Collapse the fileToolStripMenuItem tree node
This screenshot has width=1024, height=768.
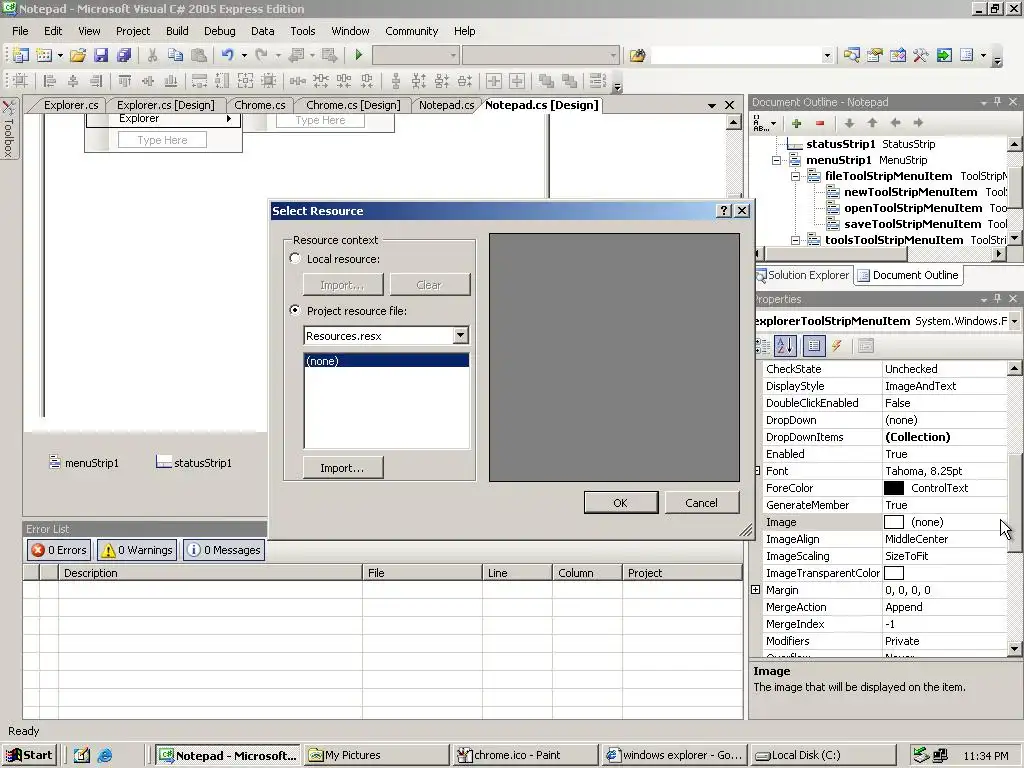tap(795, 176)
